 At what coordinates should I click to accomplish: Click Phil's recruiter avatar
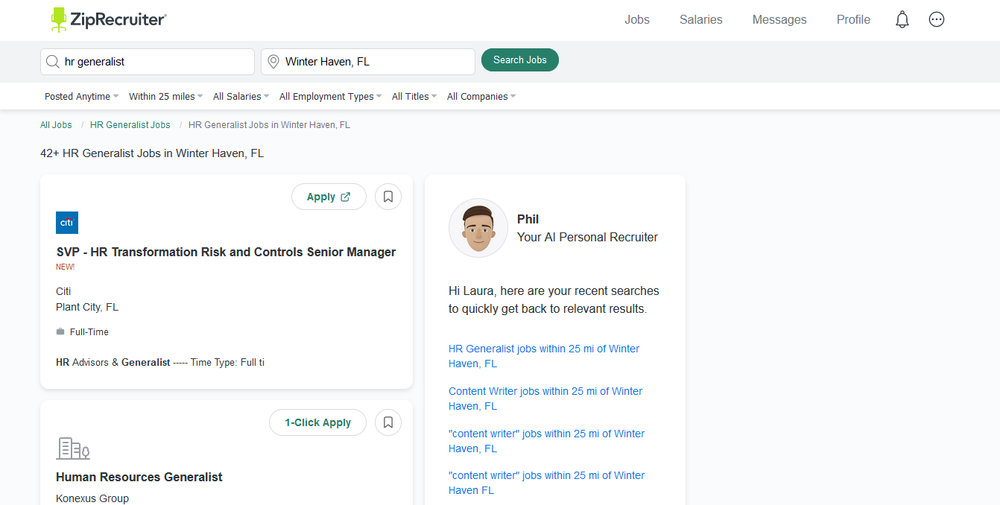[x=478, y=228]
